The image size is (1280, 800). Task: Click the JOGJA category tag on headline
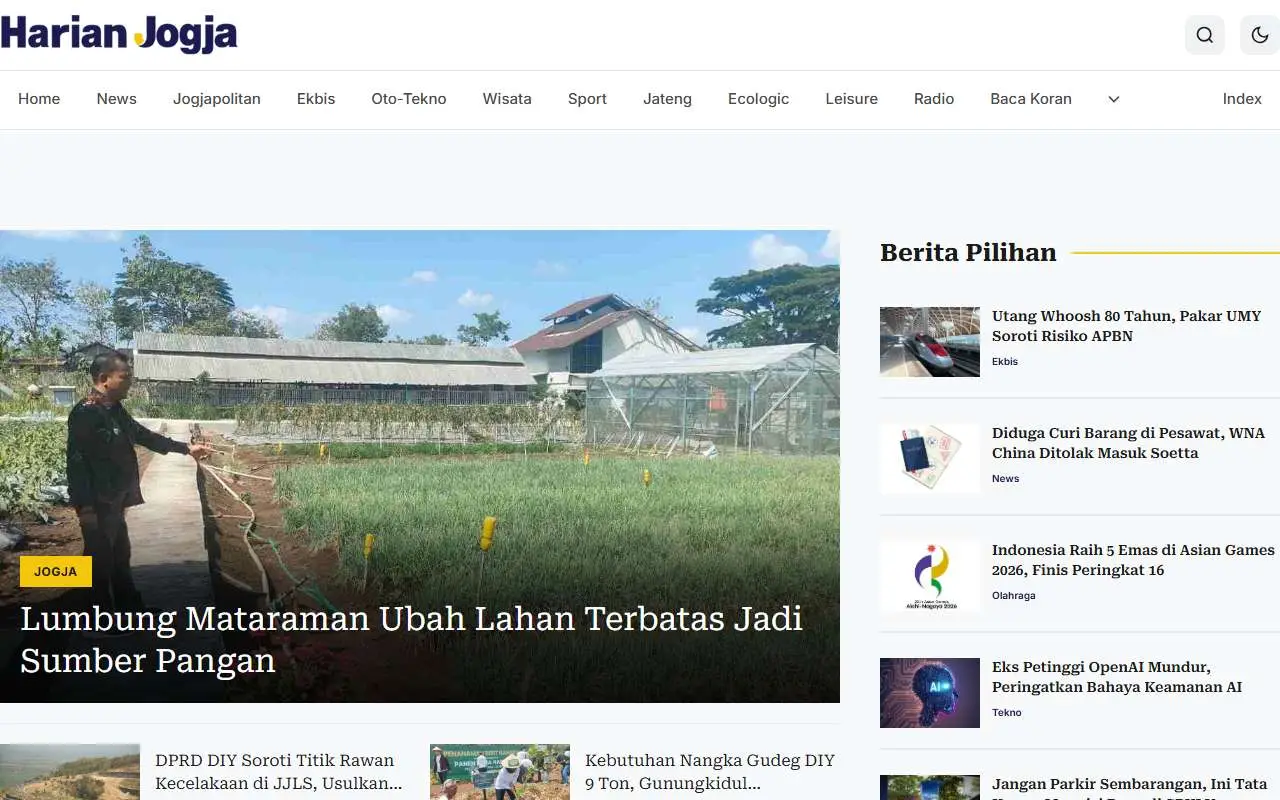(x=56, y=572)
